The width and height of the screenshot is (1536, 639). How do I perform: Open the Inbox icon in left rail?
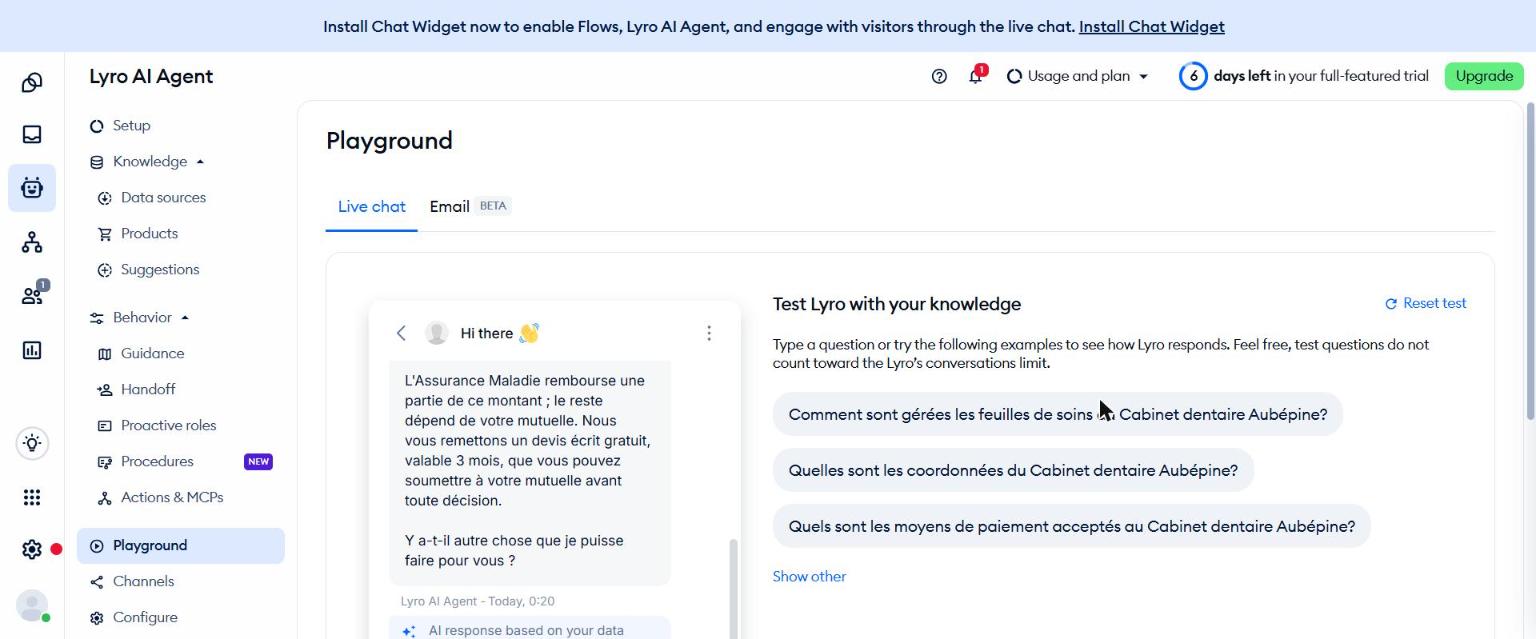[32, 134]
